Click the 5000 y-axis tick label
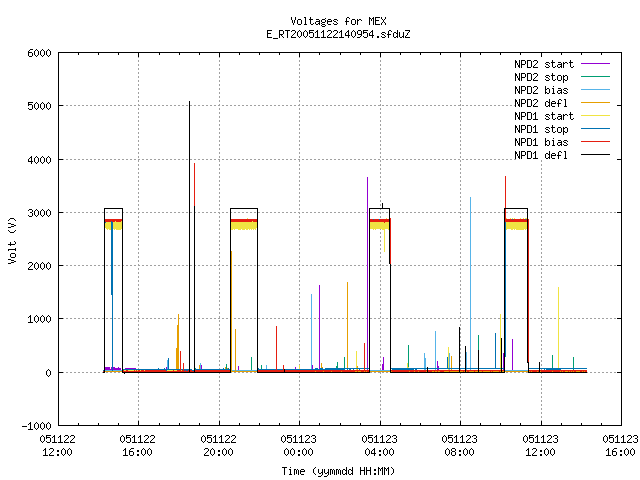 click(39, 107)
